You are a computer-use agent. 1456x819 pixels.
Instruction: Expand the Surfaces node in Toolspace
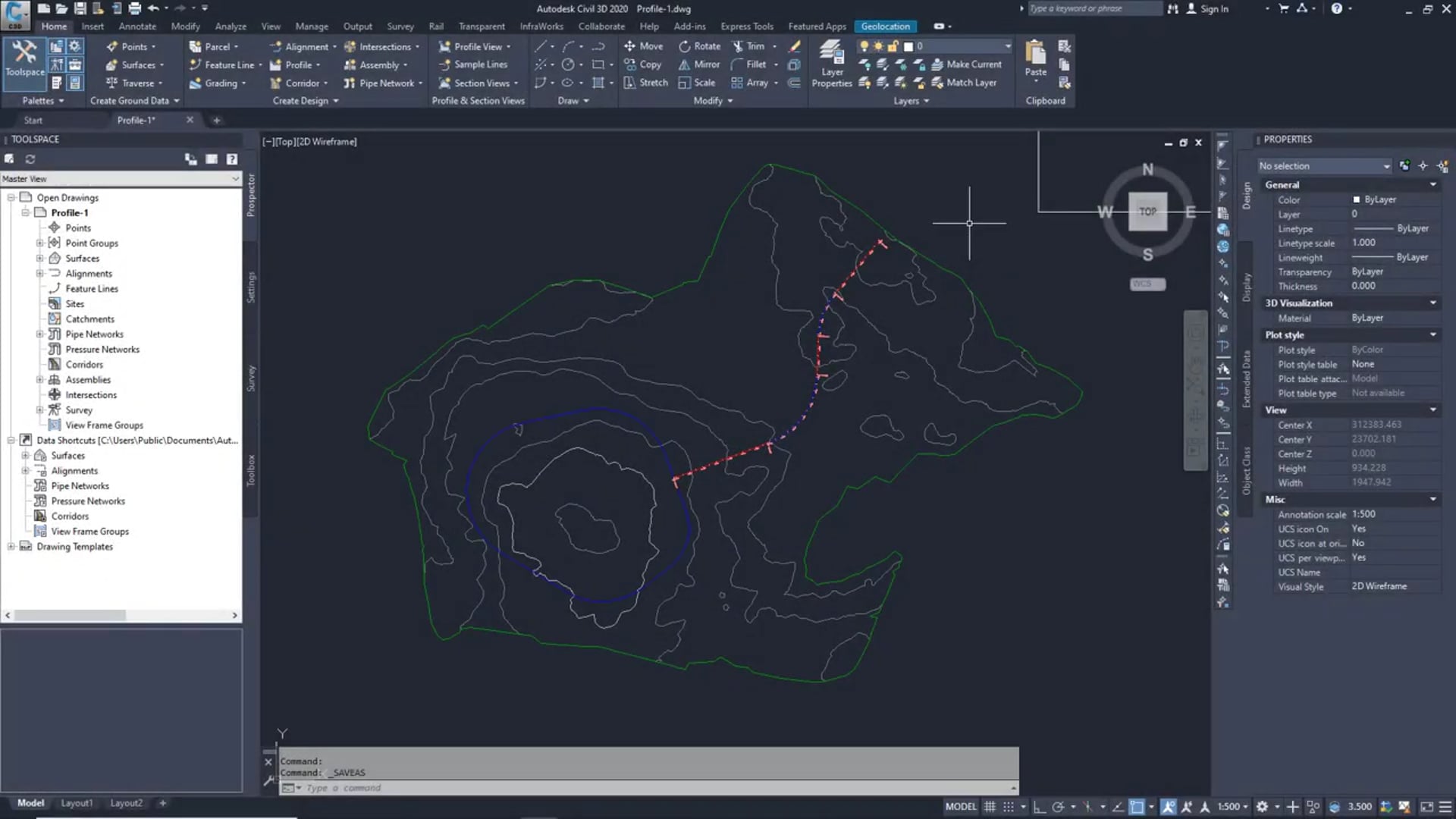tap(39, 258)
